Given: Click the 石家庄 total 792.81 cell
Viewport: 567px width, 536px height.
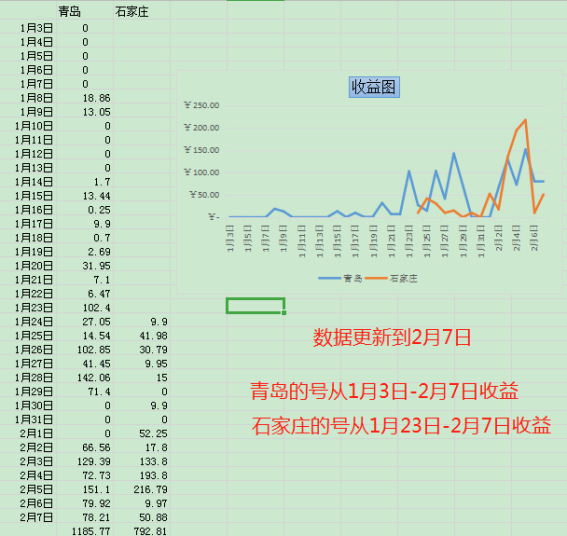Looking at the screenshot, I should pos(142,531).
